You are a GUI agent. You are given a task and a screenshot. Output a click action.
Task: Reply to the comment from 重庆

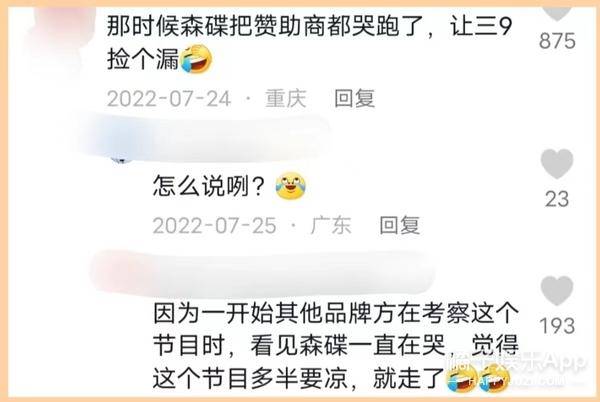tap(355, 99)
